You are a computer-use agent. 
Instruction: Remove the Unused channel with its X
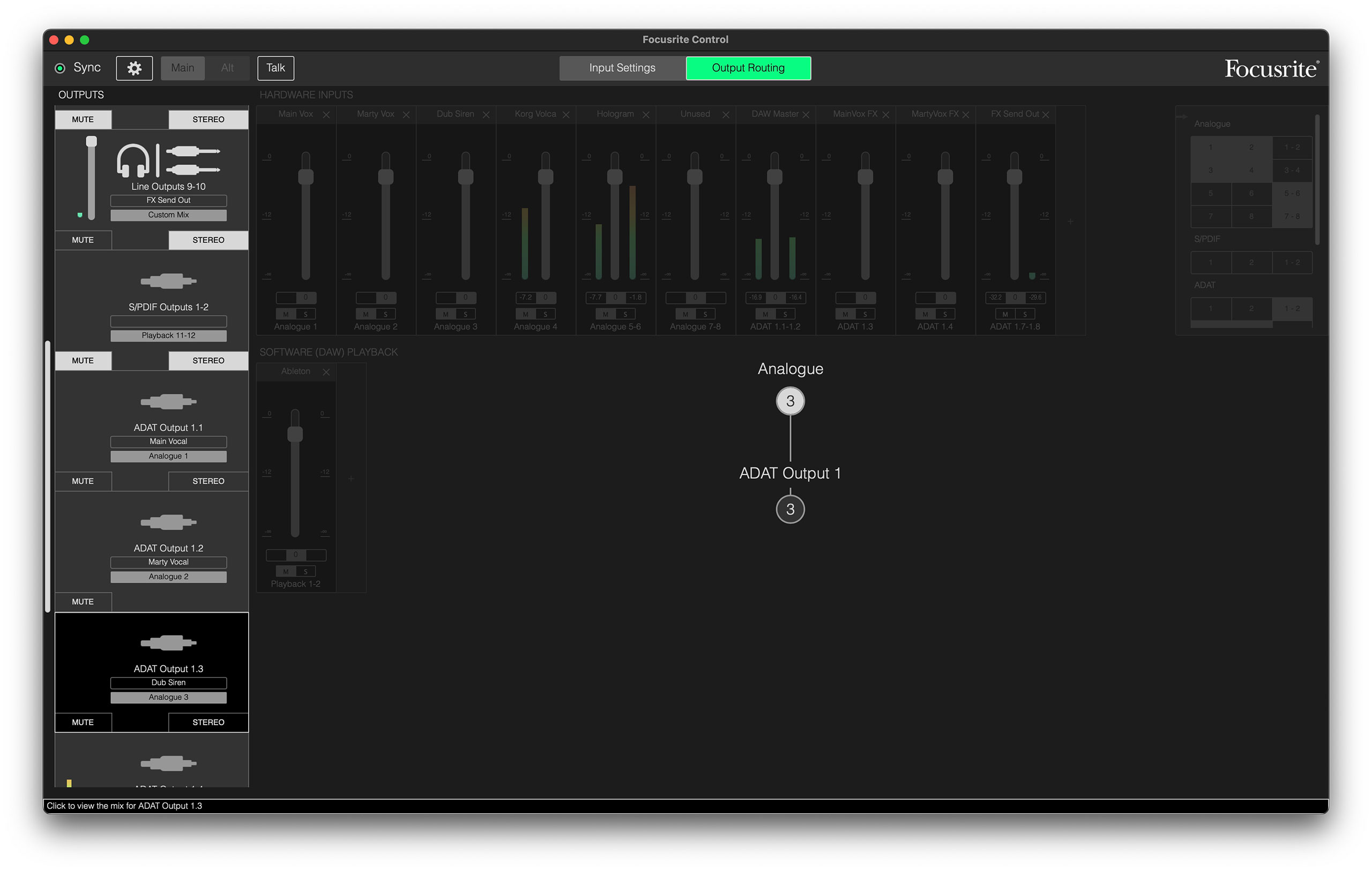(726, 115)
